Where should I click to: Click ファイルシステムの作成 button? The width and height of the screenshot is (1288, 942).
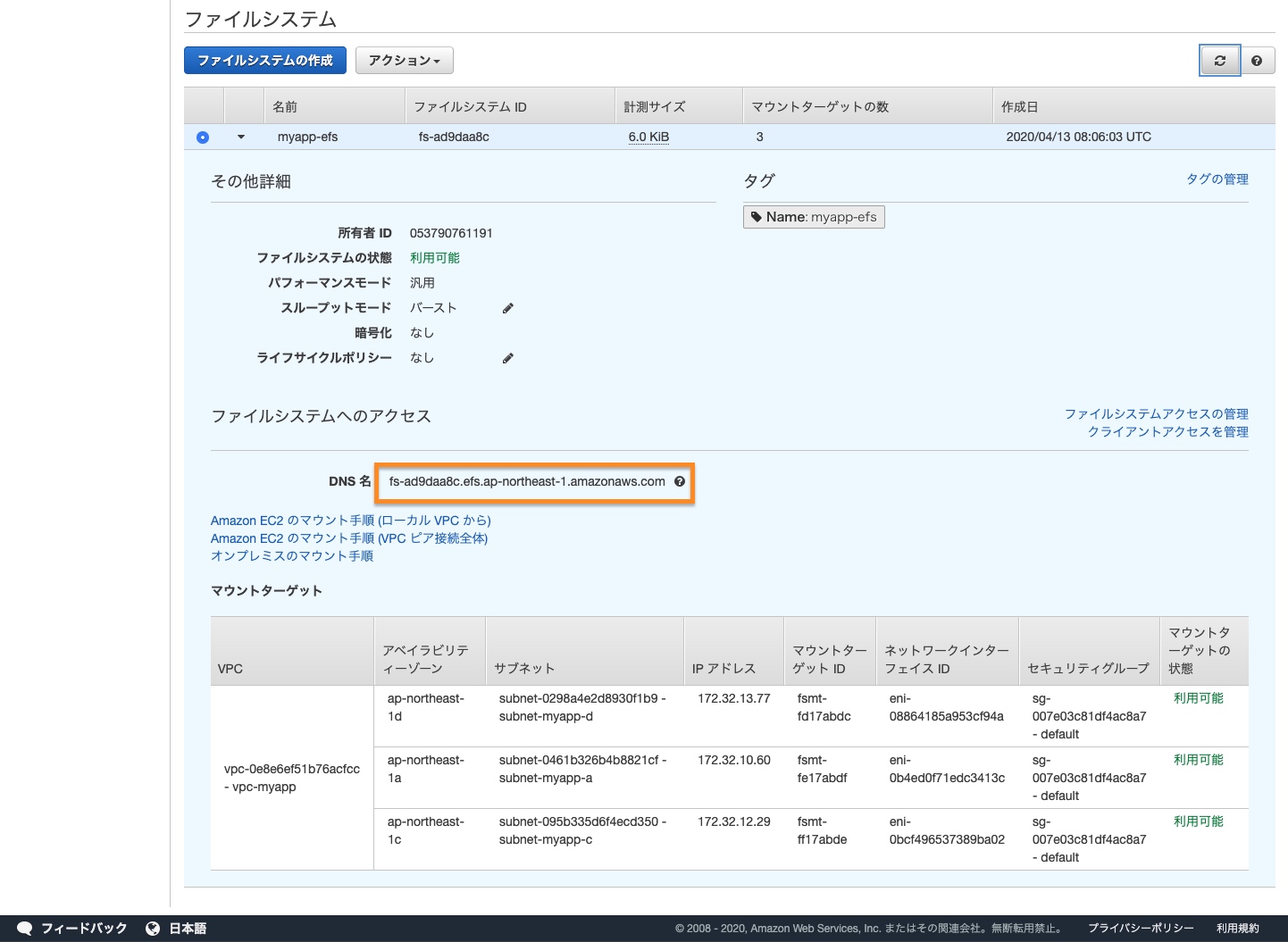click(265, 61)
